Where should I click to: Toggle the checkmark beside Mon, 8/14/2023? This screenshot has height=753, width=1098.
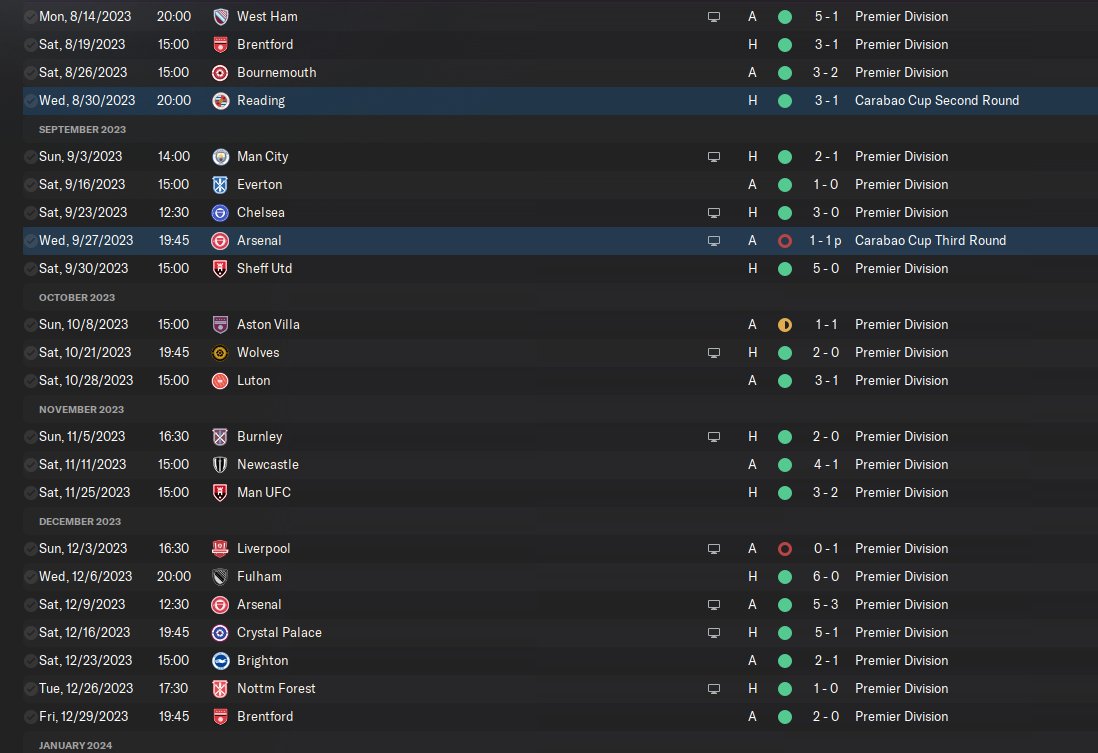[30, 17]
